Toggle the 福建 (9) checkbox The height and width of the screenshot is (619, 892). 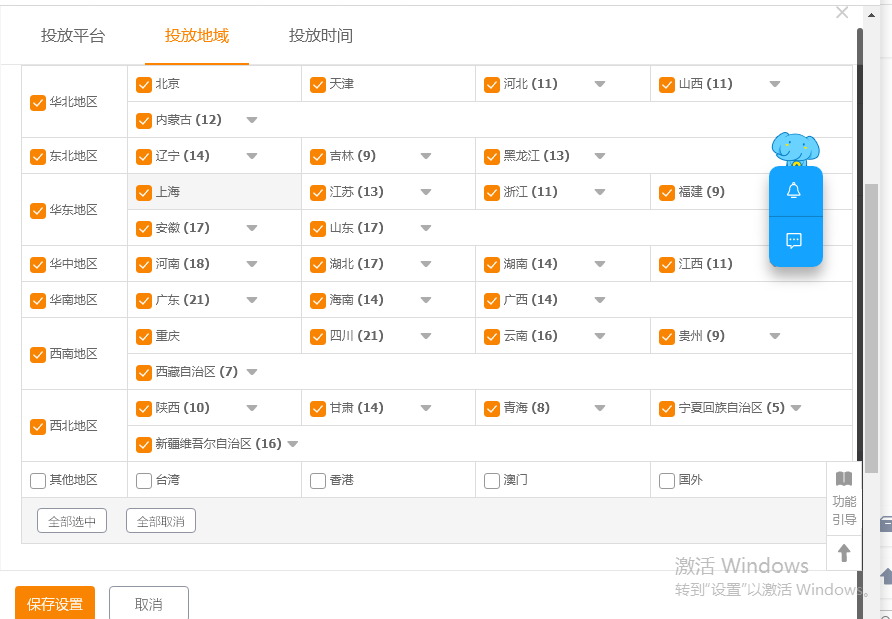[667, 193]
